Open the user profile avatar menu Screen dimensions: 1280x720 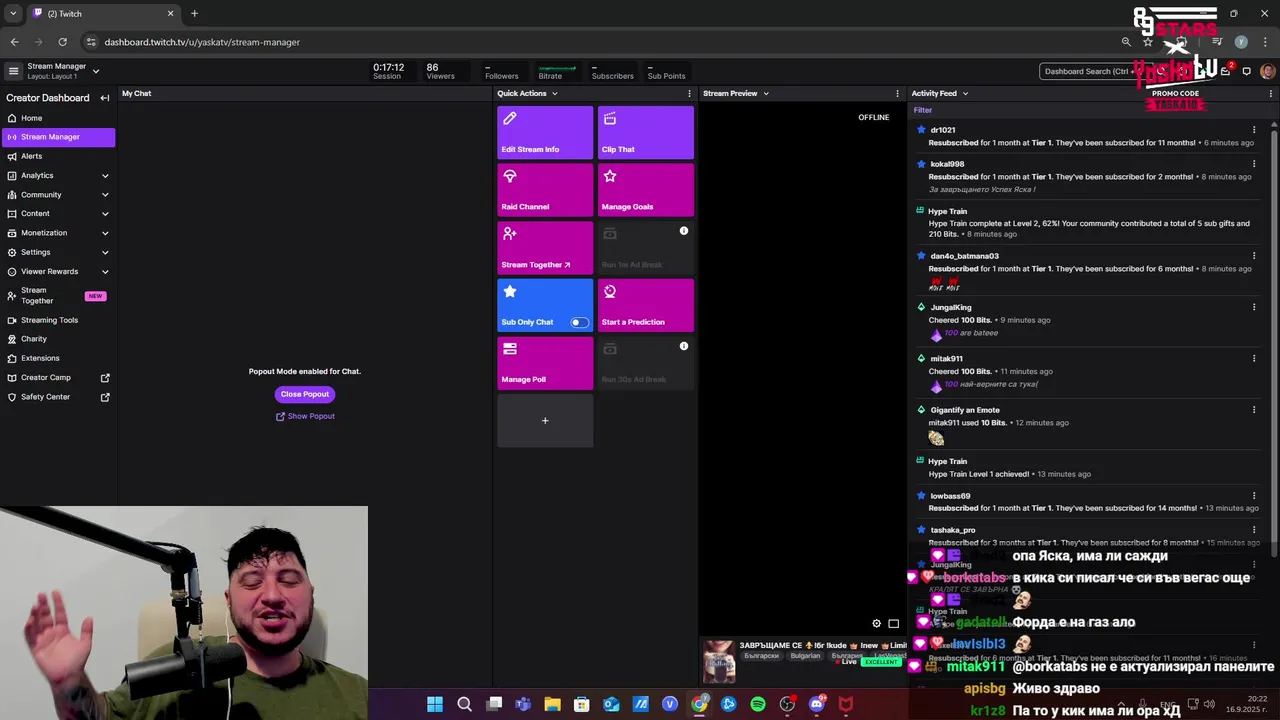(x=1268, y=71)
